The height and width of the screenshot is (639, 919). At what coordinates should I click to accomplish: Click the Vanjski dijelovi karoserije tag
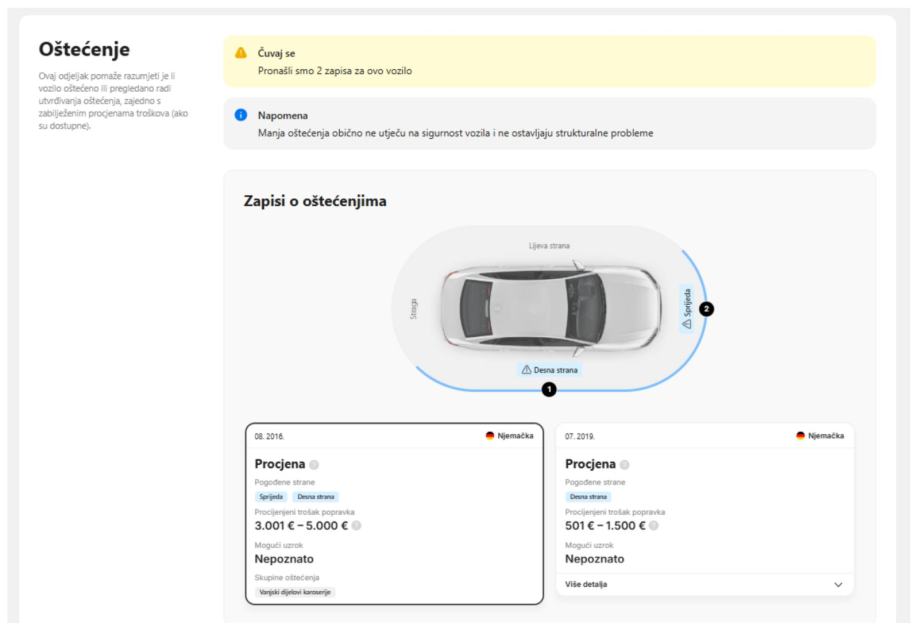(295, 592)
